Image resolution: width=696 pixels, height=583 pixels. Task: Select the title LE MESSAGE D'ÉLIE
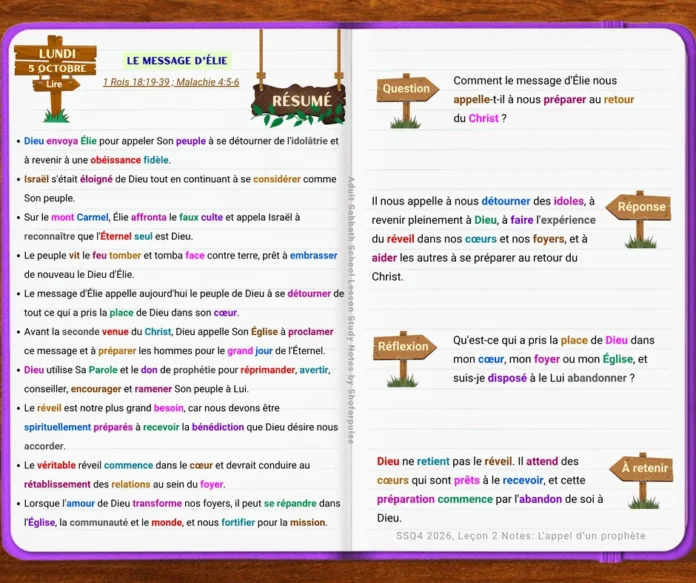(x=177, y=60)
